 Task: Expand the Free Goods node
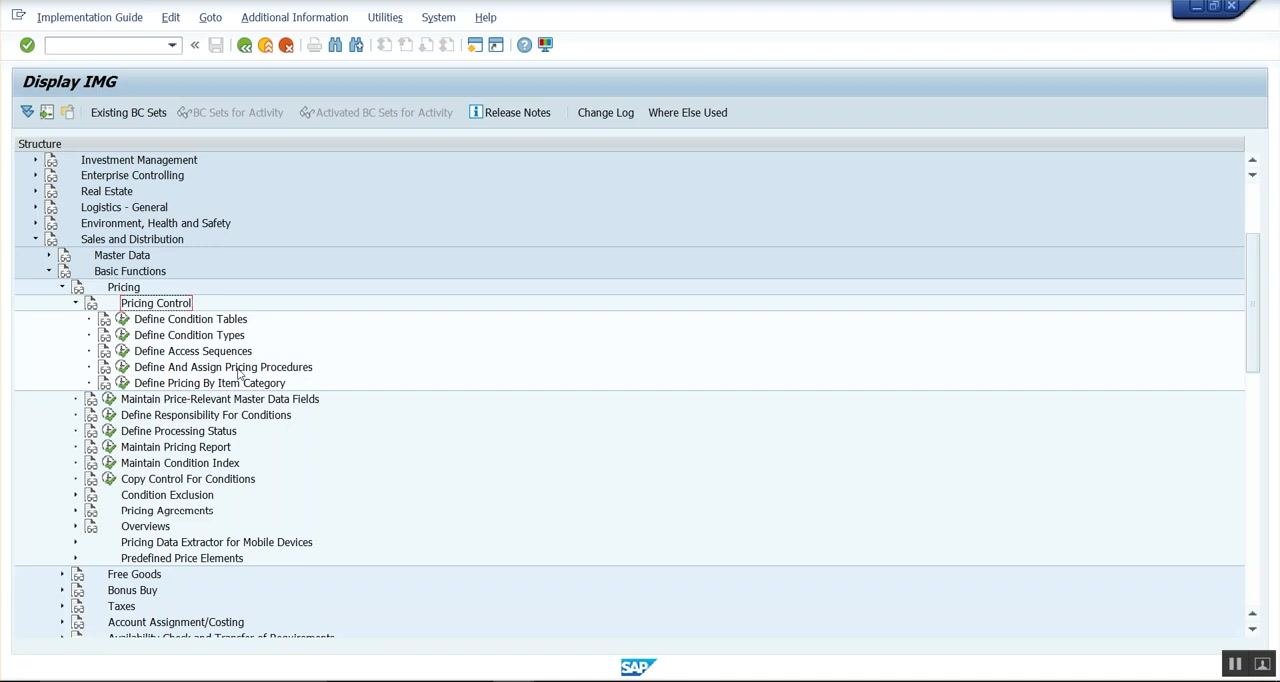[62, 574]
